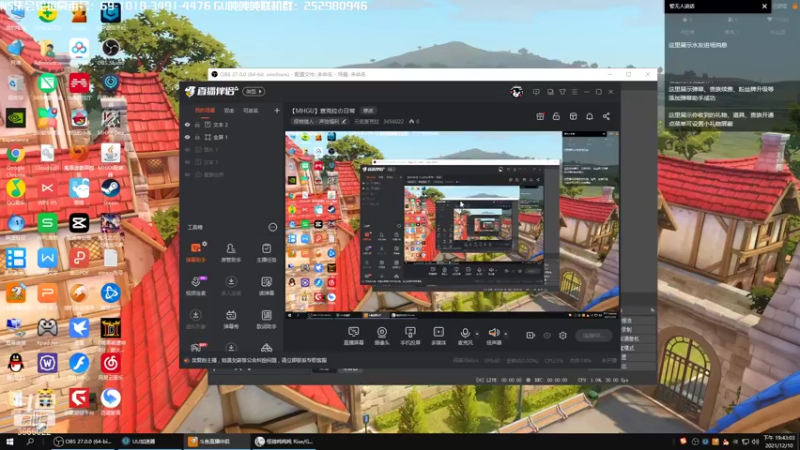Click the 直播中 streaming status button
The height and width of the screenshot is (450, 800).
tap(593, 336)
